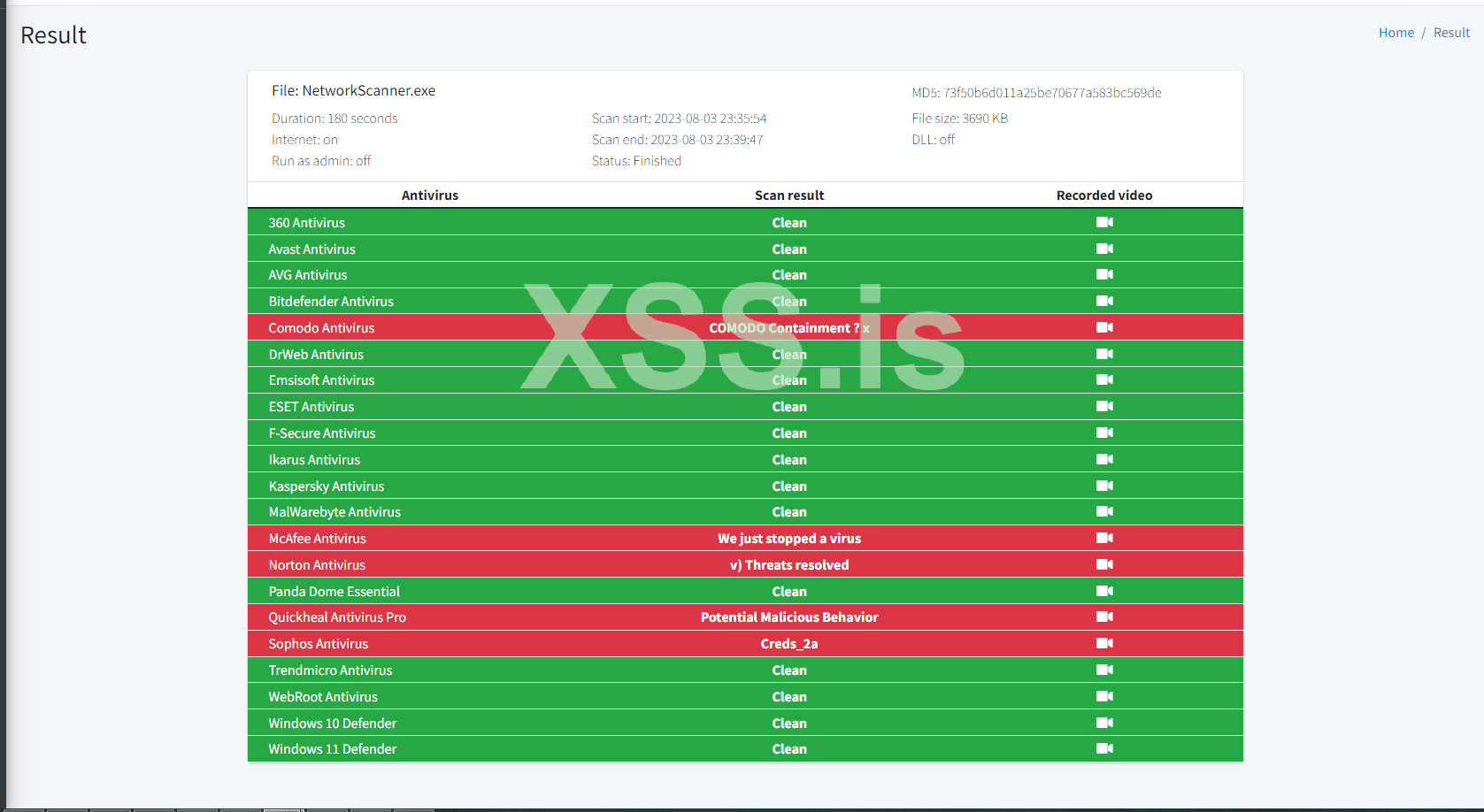Click the Result page heading

(53, 35)
